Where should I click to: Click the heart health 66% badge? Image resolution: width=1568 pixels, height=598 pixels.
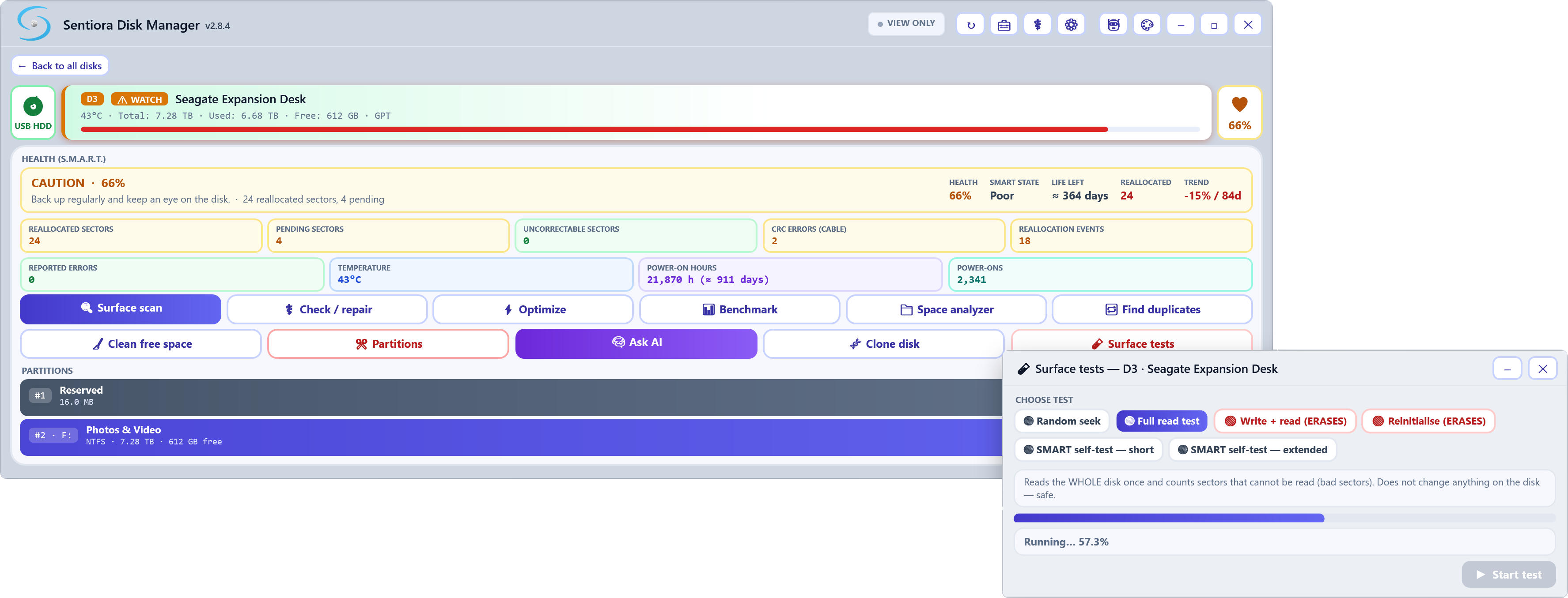coord(1239,113)
